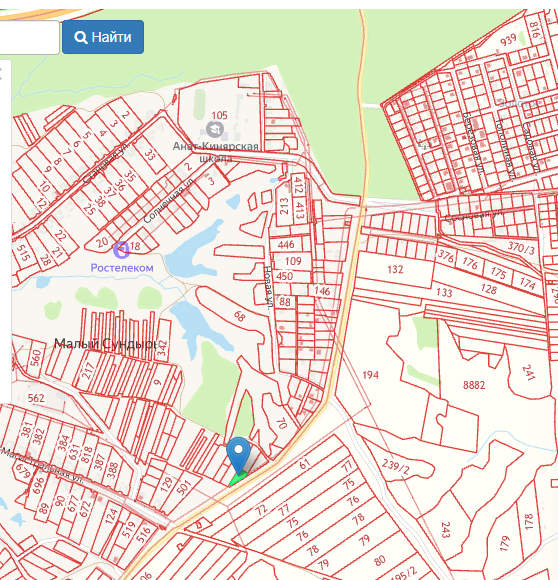
Task: Click the Малый Сундырь settlement label
Action: click(x=105, y=344)
